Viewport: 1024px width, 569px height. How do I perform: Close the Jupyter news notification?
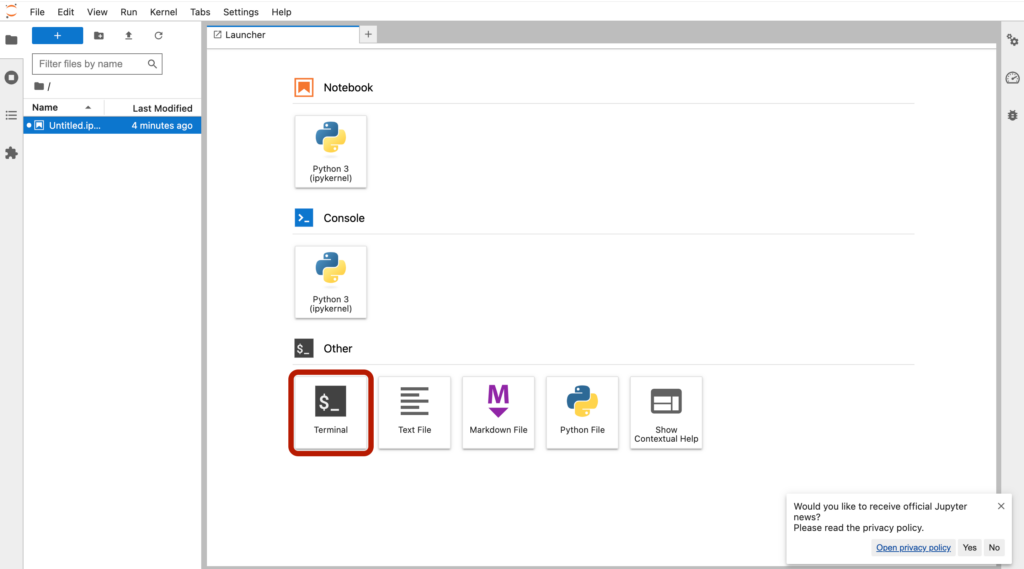(1001, 506)
